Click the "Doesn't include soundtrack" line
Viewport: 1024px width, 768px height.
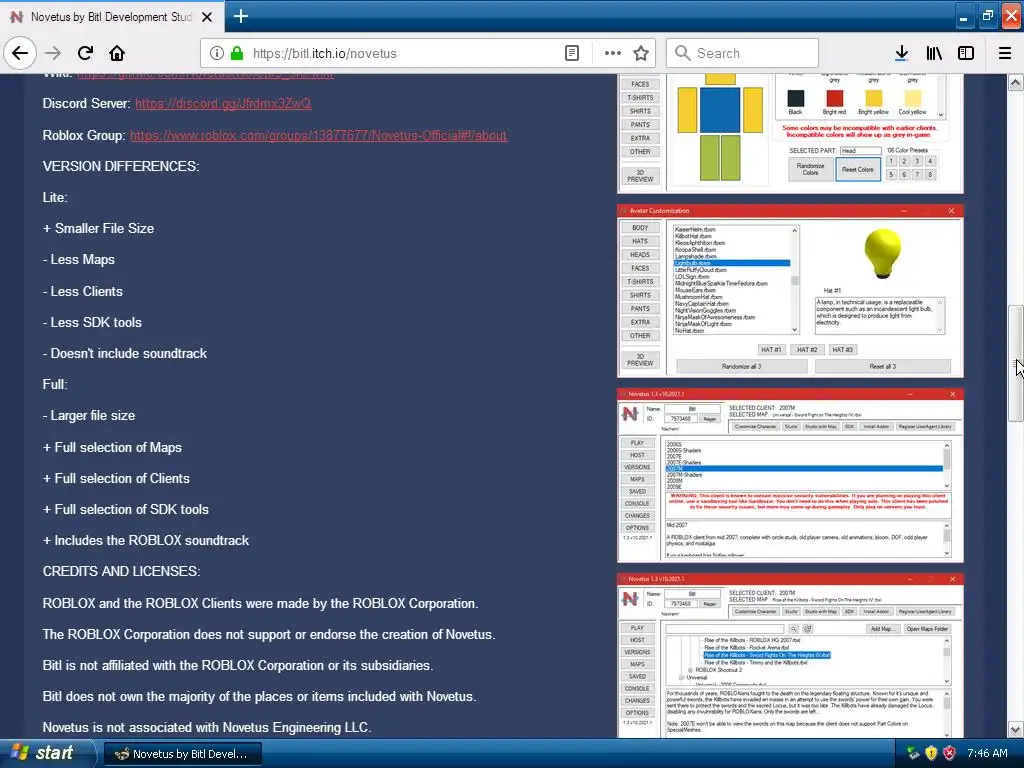(x=125, y=353)
